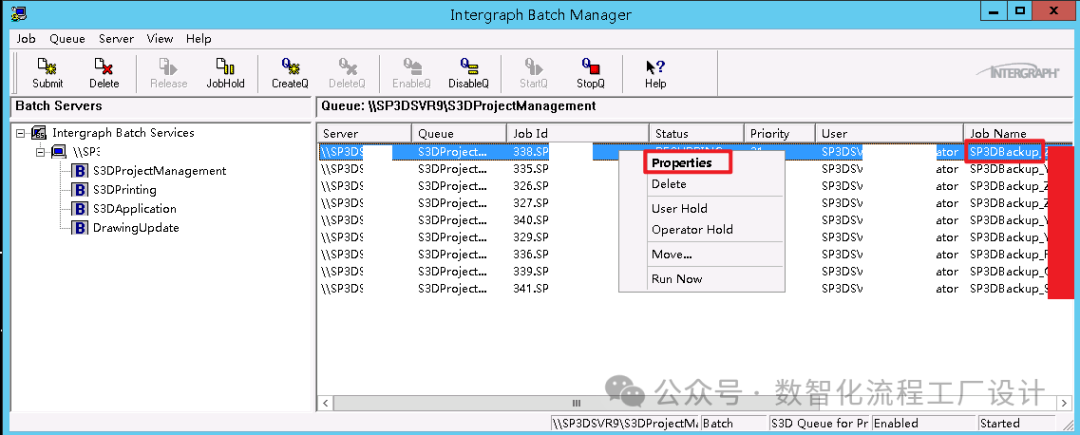The image size is (1080, 435).
Task: Click the Delete job toolbar icon
Action: tap(104, 67)
